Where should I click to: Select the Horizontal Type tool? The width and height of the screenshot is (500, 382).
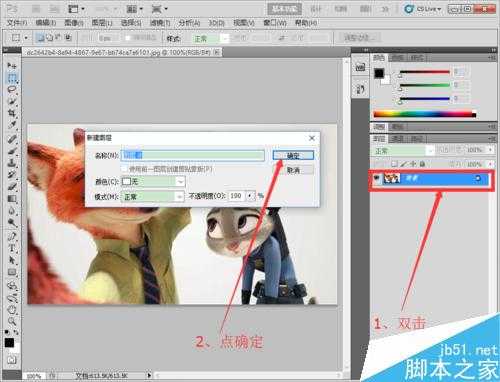pyautogui.click(x=12, y=248)
